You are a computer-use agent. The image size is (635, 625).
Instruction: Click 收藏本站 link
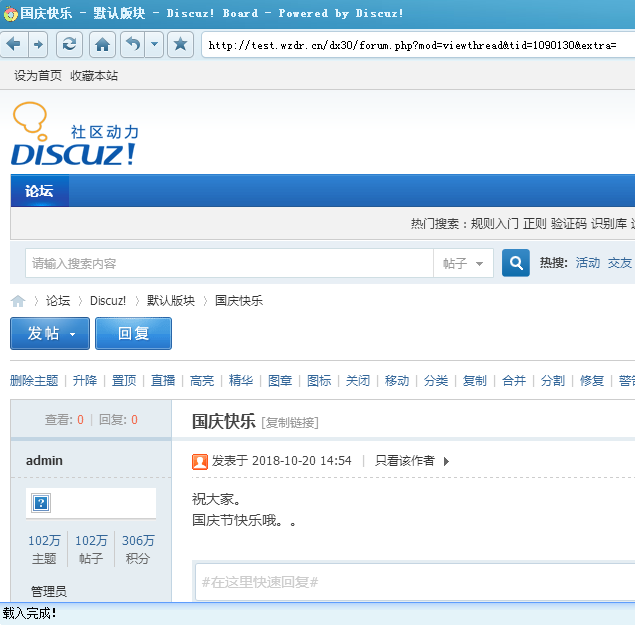coord(94,75)
